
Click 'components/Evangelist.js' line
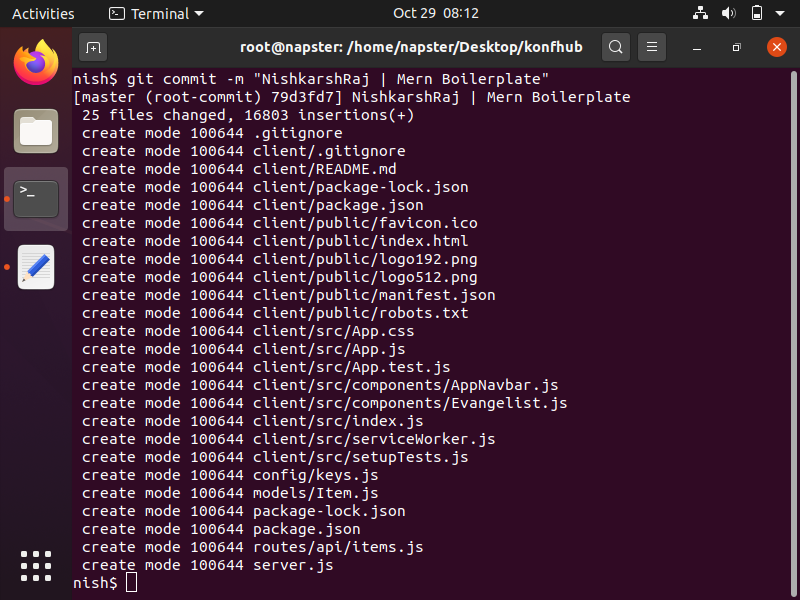point(324,403)
